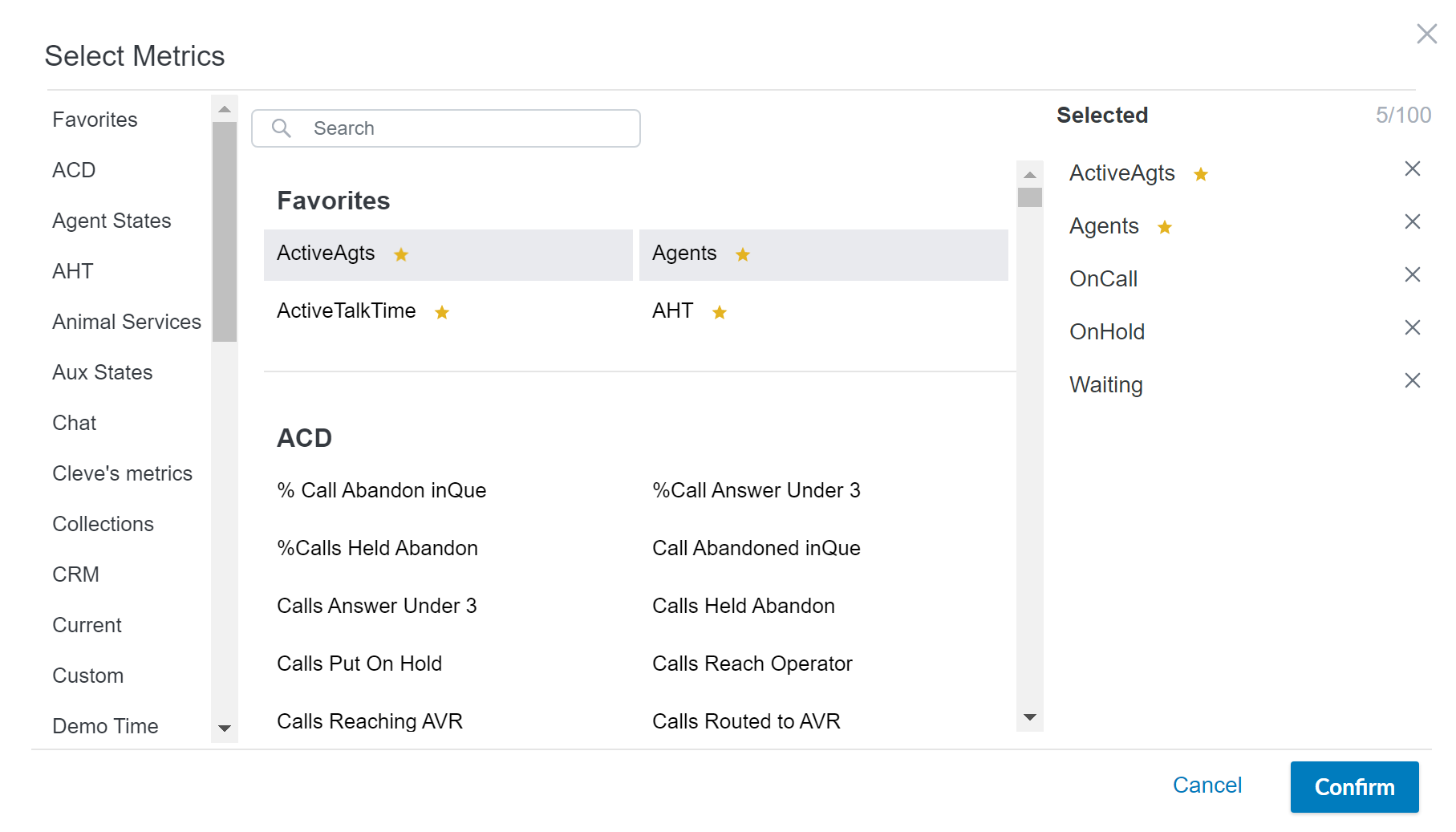Select the Chat category
Viewport: 1456px width, 832px height.
point(75,423)
